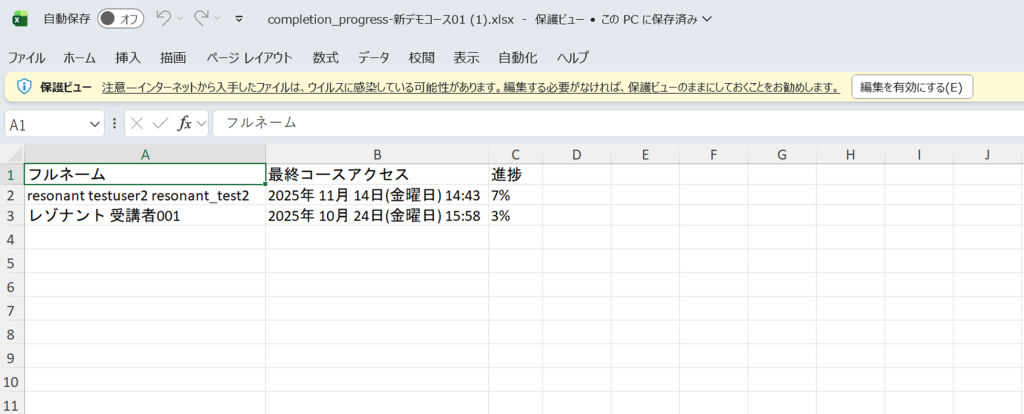
Task: Open the Customize Quick Access Toolbar dropdown
Action: click(238, 19)
